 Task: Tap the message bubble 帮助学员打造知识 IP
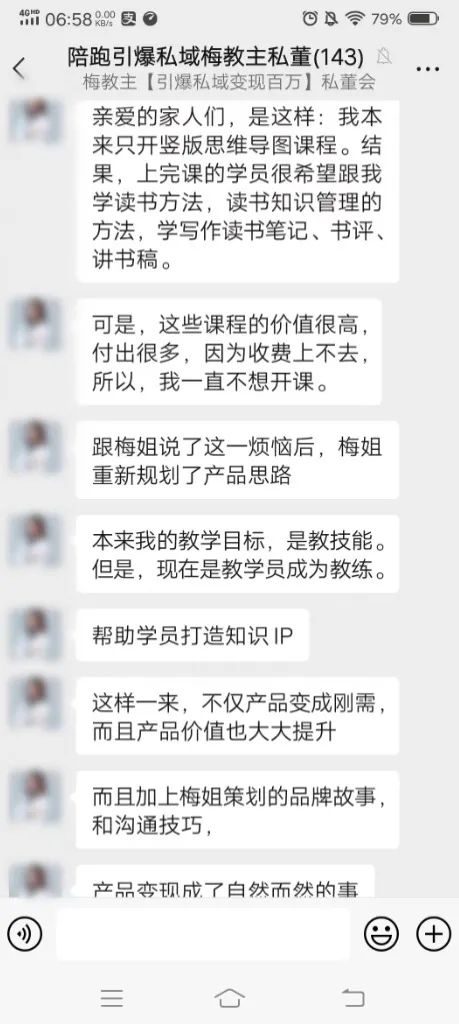193,635
